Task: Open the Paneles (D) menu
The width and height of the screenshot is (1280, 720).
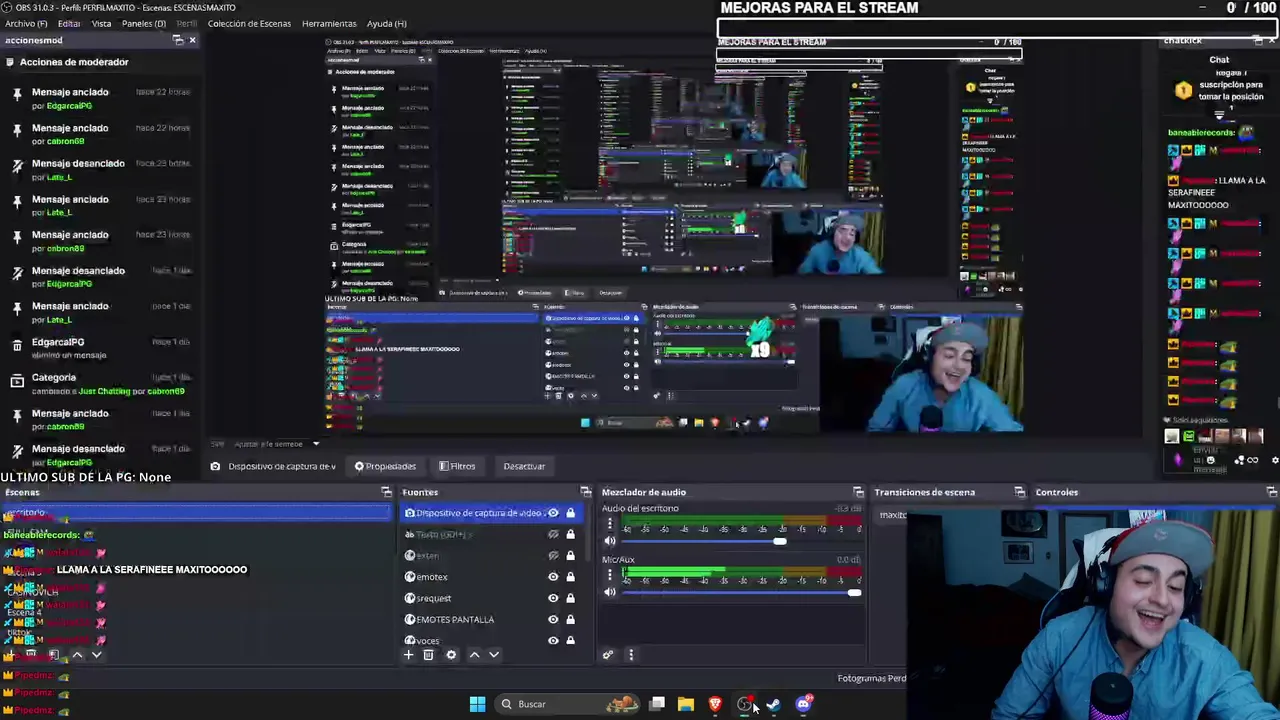Action: 144,23
